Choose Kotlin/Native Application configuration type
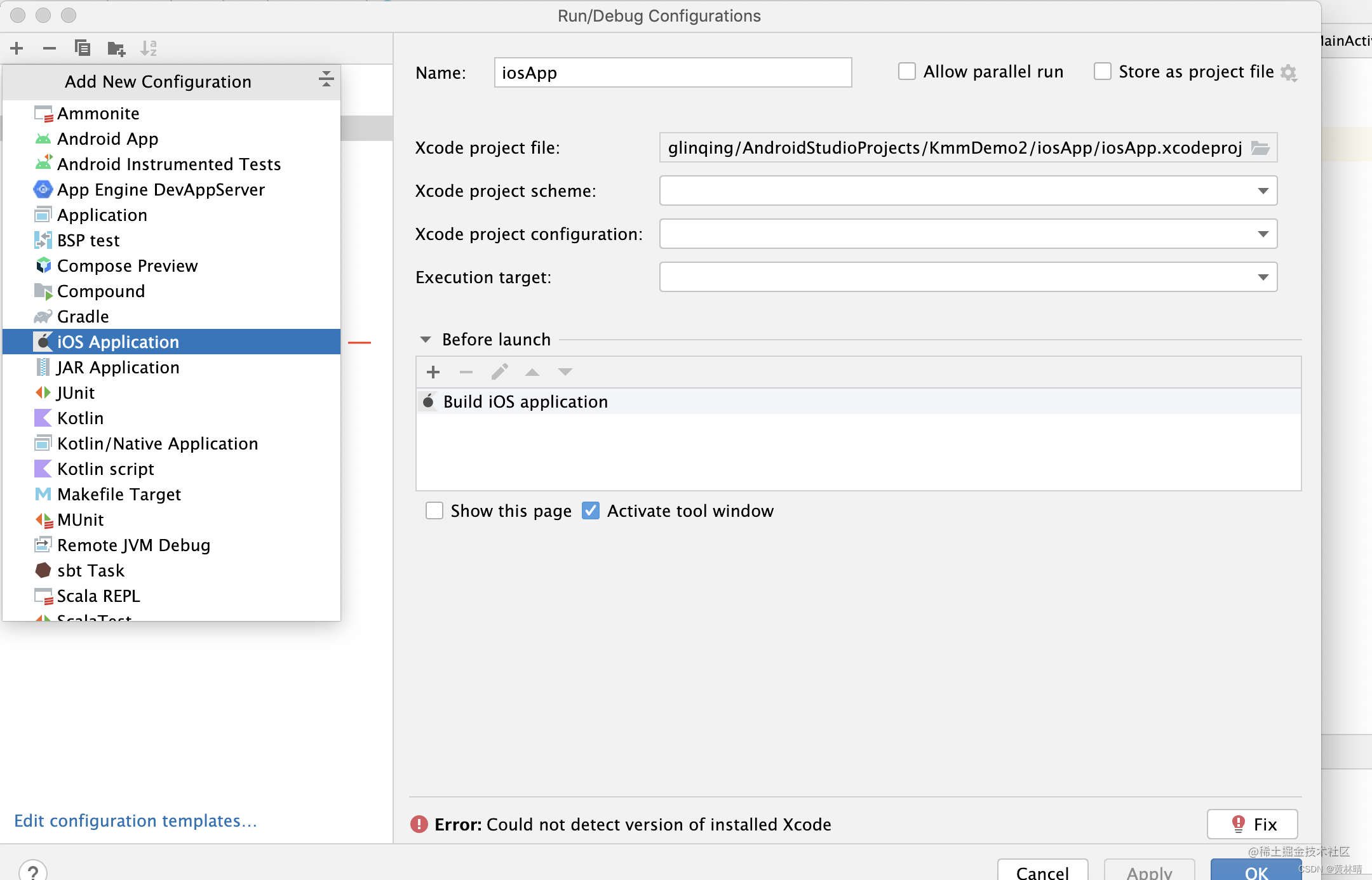This screenshot has height=880, width=1372. point(158,443)
